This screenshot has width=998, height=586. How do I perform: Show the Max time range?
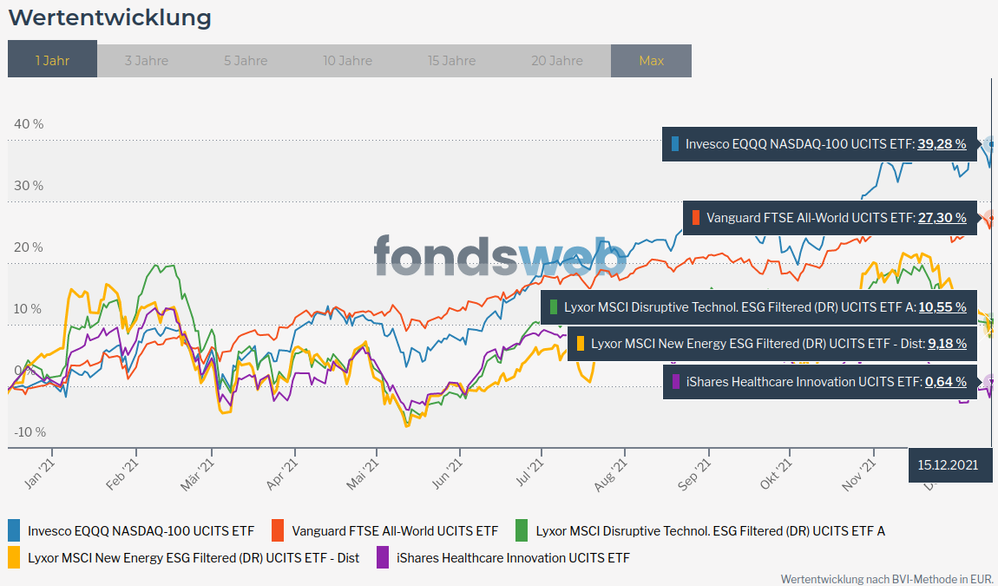(651, 60)
